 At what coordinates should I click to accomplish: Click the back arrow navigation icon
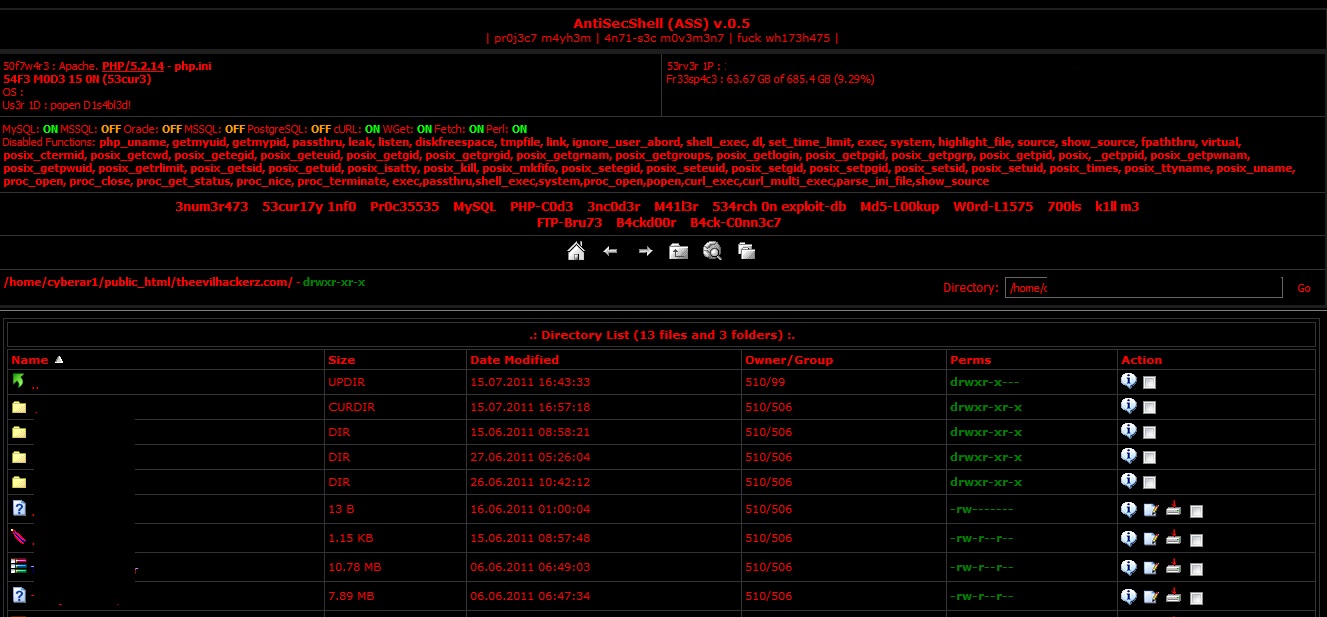coord(609,251)
